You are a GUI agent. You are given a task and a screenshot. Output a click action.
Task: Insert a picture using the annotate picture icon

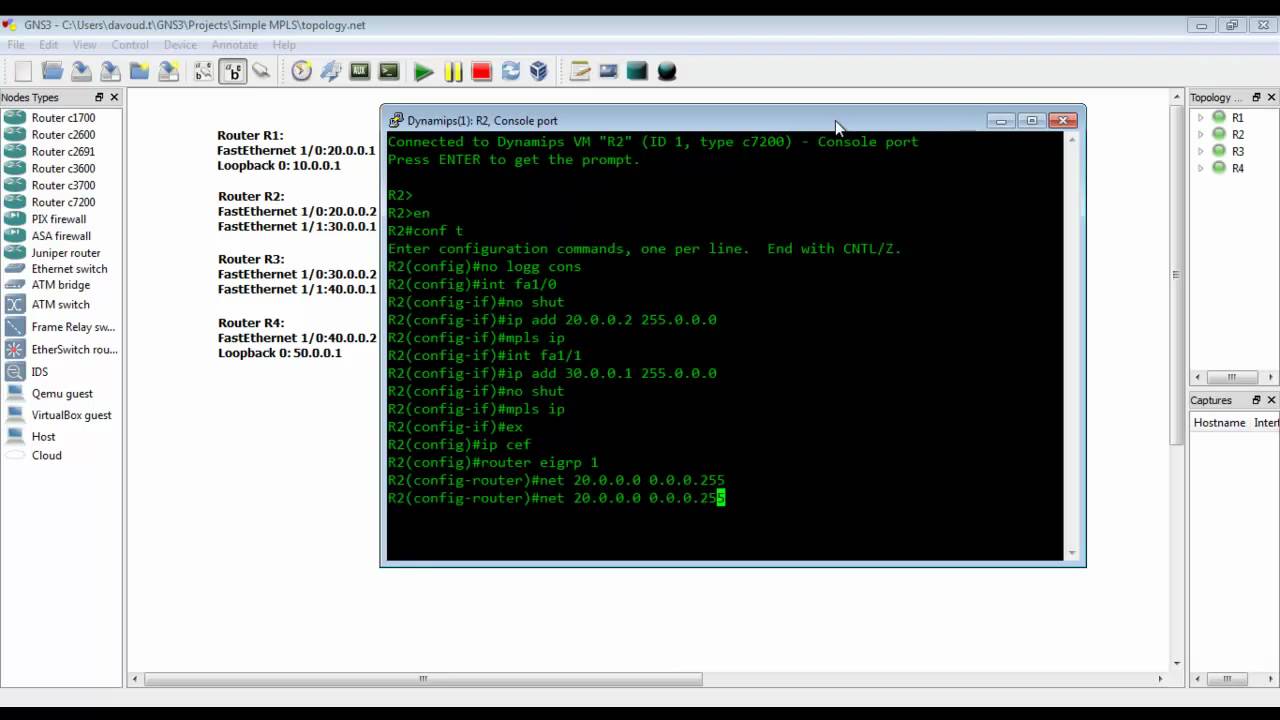click(607, 71)
